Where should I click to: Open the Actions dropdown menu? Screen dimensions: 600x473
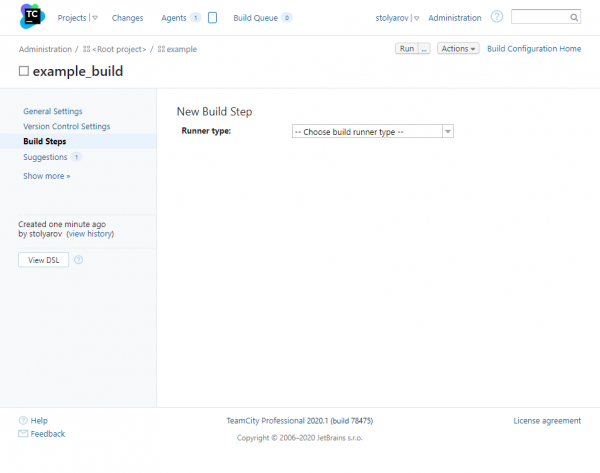[x=458, y=49]
